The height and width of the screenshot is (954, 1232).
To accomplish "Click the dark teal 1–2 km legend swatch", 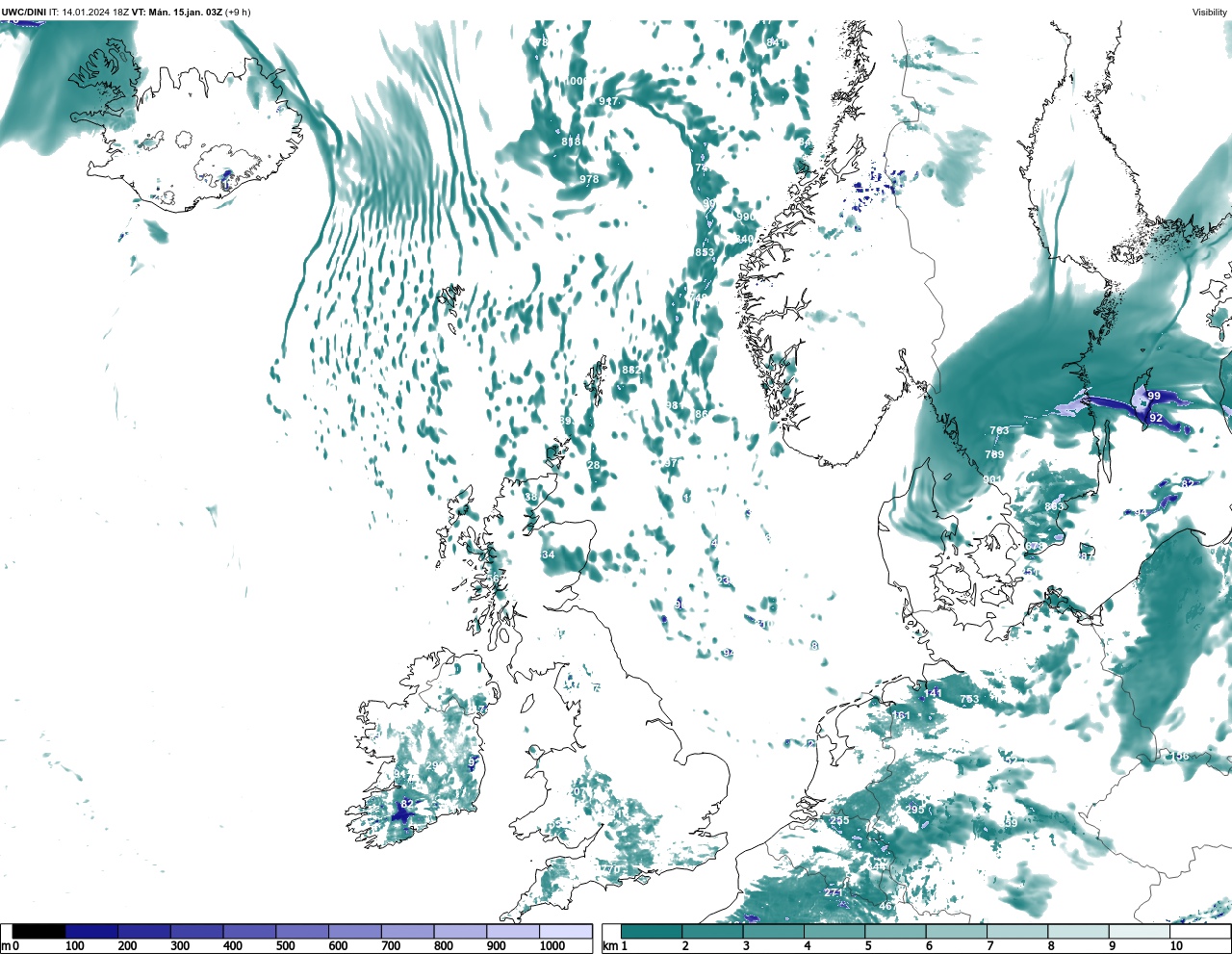I will 652,932.
